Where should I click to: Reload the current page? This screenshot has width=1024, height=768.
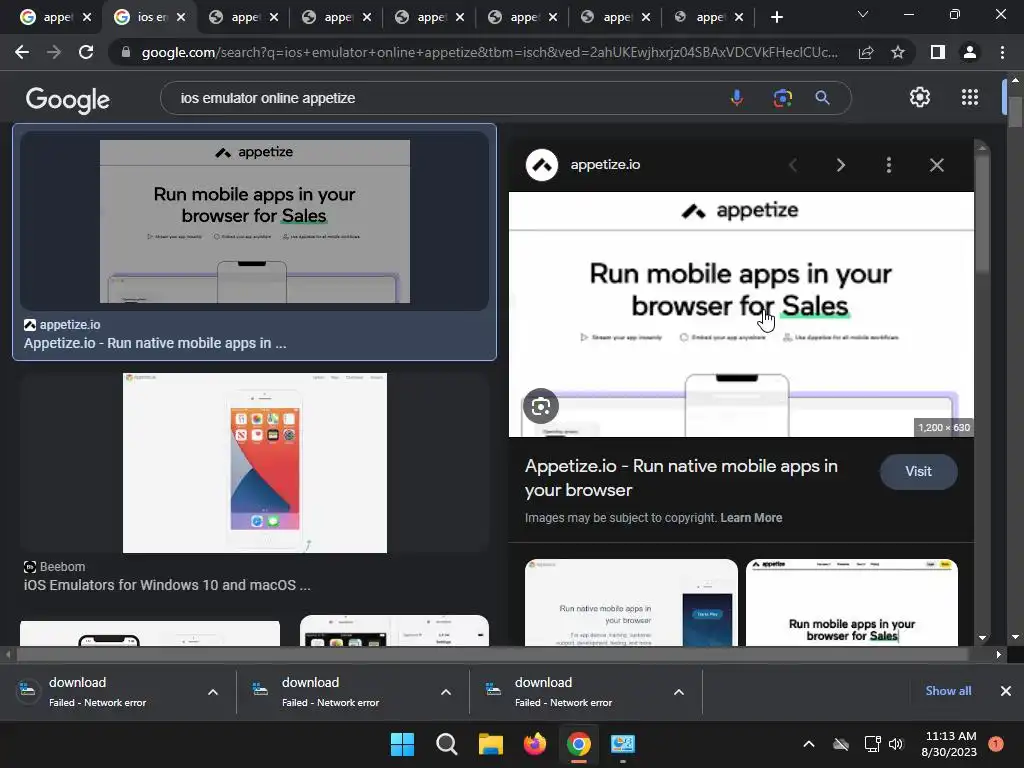[x=86, y=52]
